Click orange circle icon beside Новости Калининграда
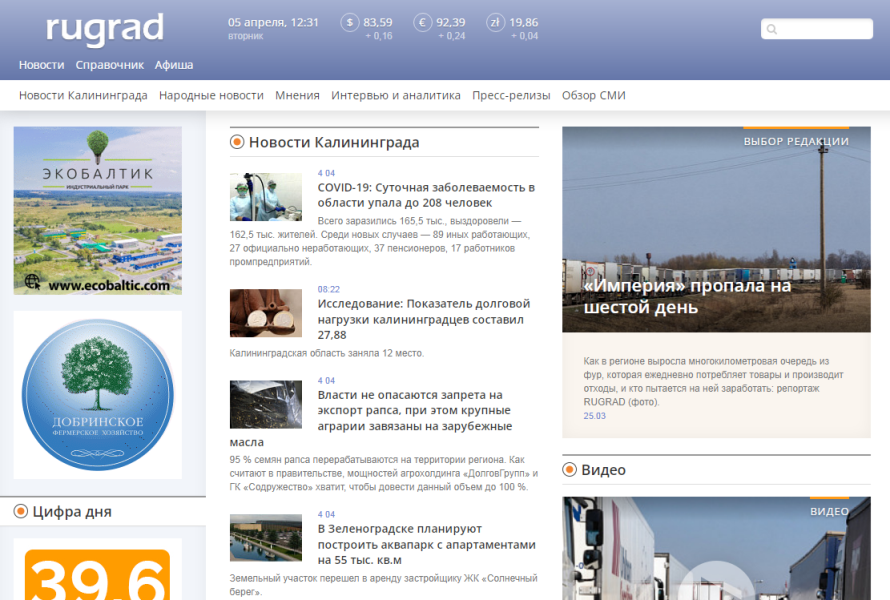 pyautogui.click(x=237, y=142)
